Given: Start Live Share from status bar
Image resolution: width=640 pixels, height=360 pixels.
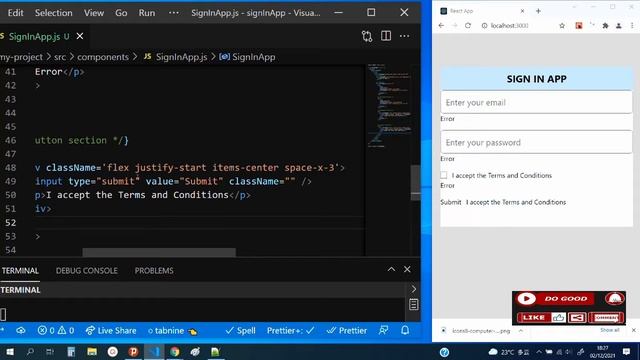Looking at the screenshot, I should point(111,330).
